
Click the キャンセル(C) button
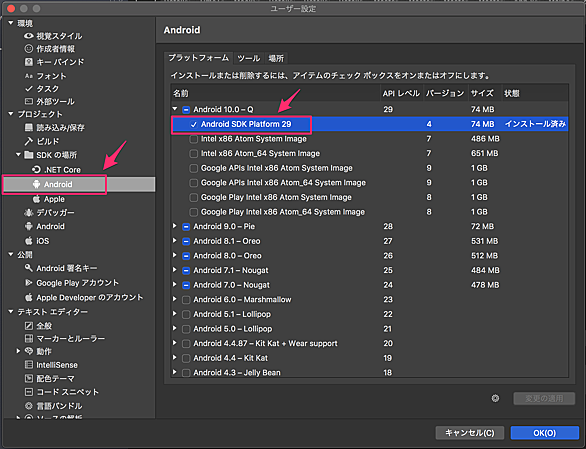470,433
